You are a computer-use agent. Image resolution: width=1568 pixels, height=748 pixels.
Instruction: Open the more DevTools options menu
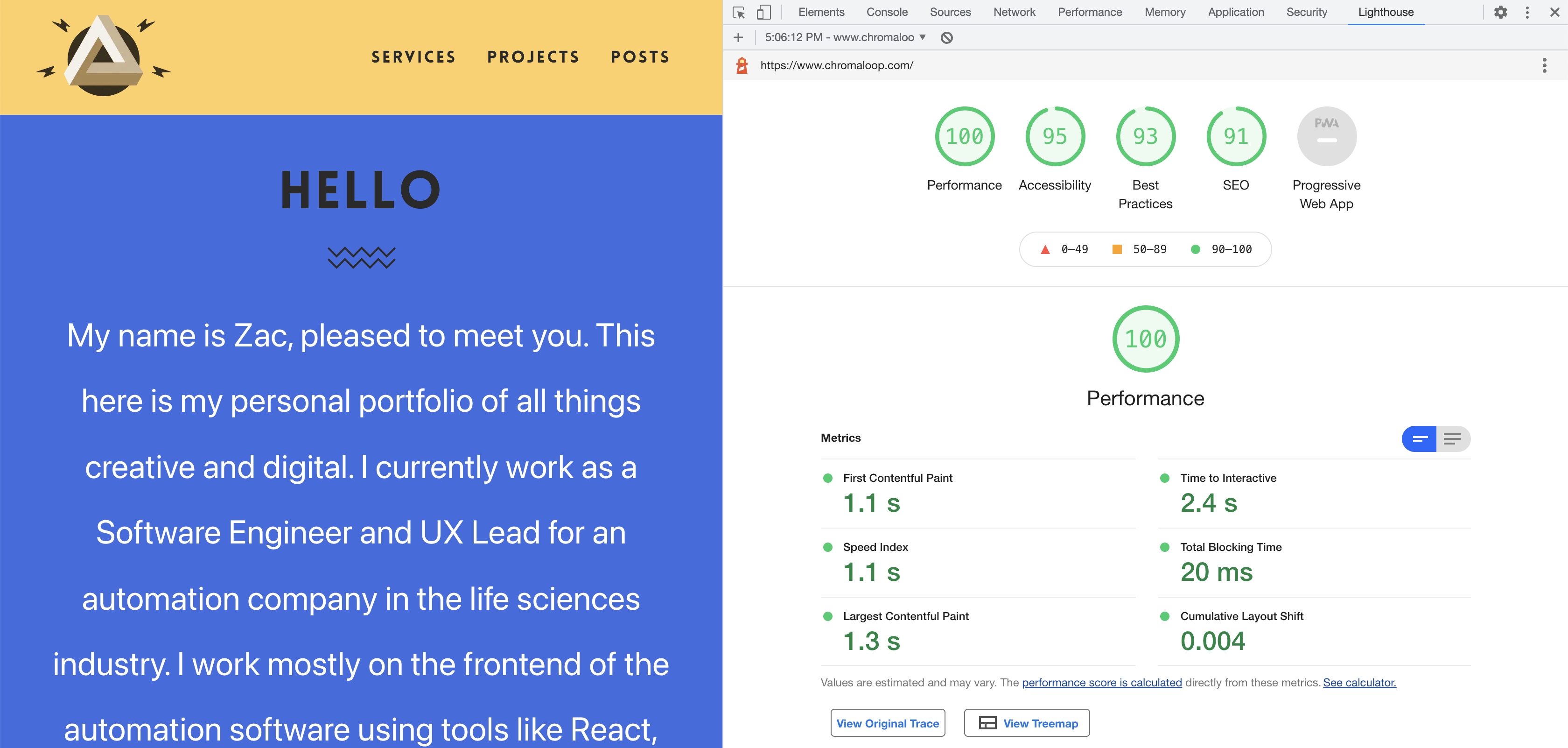[1526, 12]
